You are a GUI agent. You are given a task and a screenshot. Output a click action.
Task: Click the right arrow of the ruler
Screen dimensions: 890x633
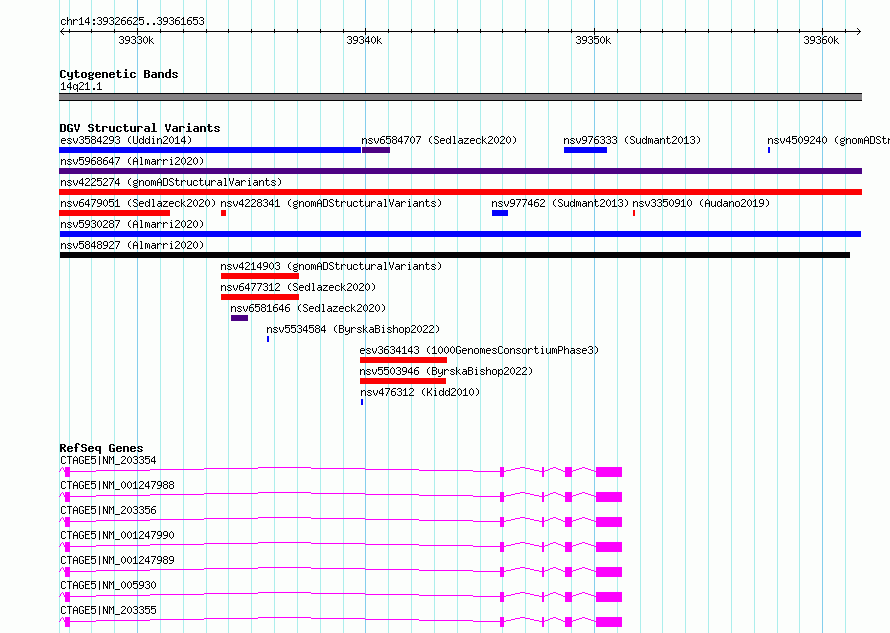(858, 31)
